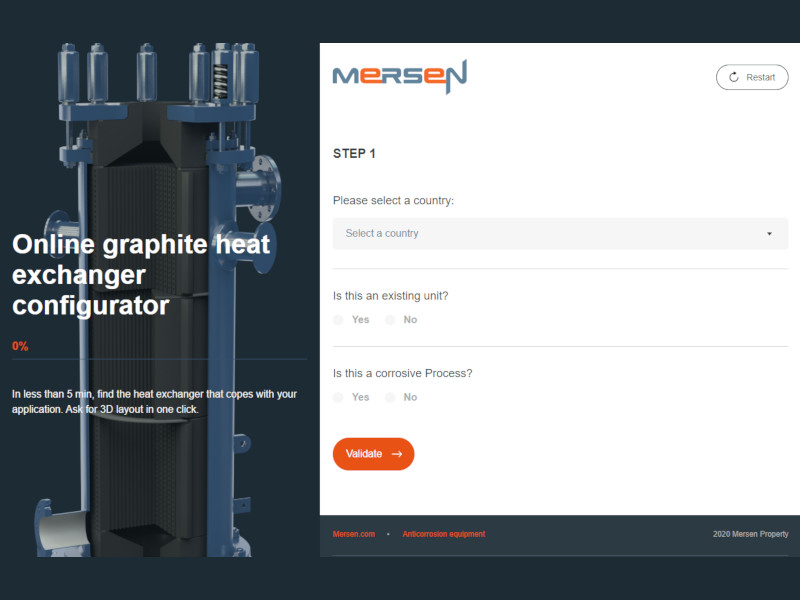The width and height of the screenshot is (800, 600).
Task: Click the country dropdown arrow
Action: pos(769,234)
